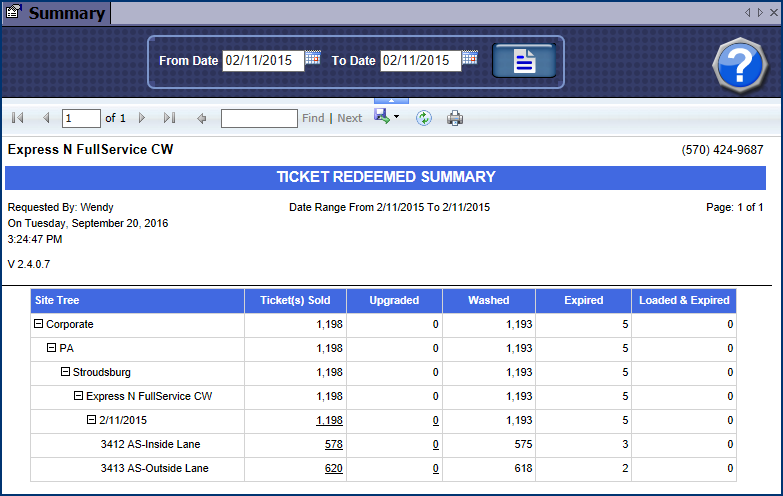Open the help question mark icon

pyautogui.click(x=739, y=66)
